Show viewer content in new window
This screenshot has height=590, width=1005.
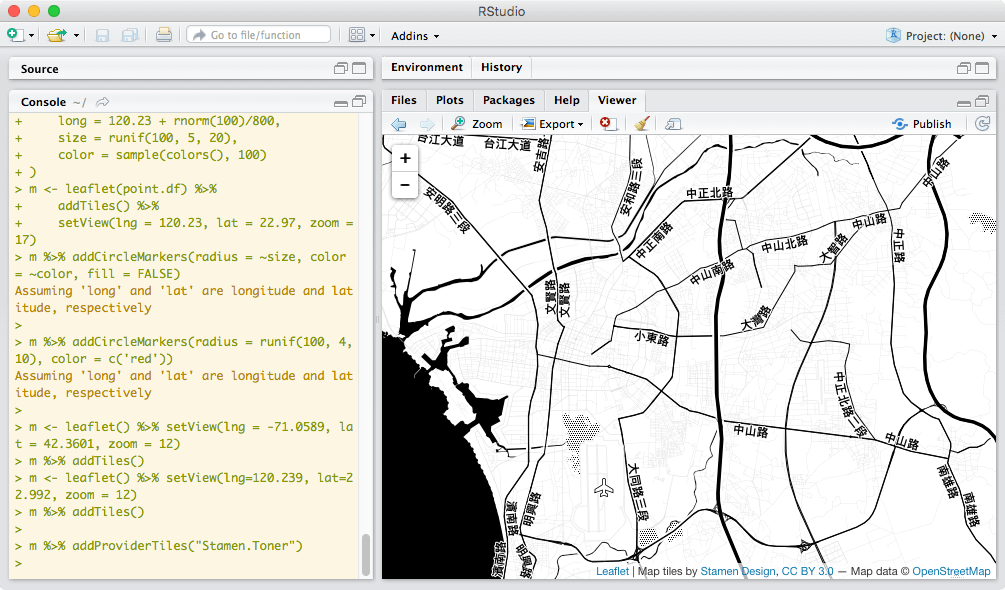[673, 124]
